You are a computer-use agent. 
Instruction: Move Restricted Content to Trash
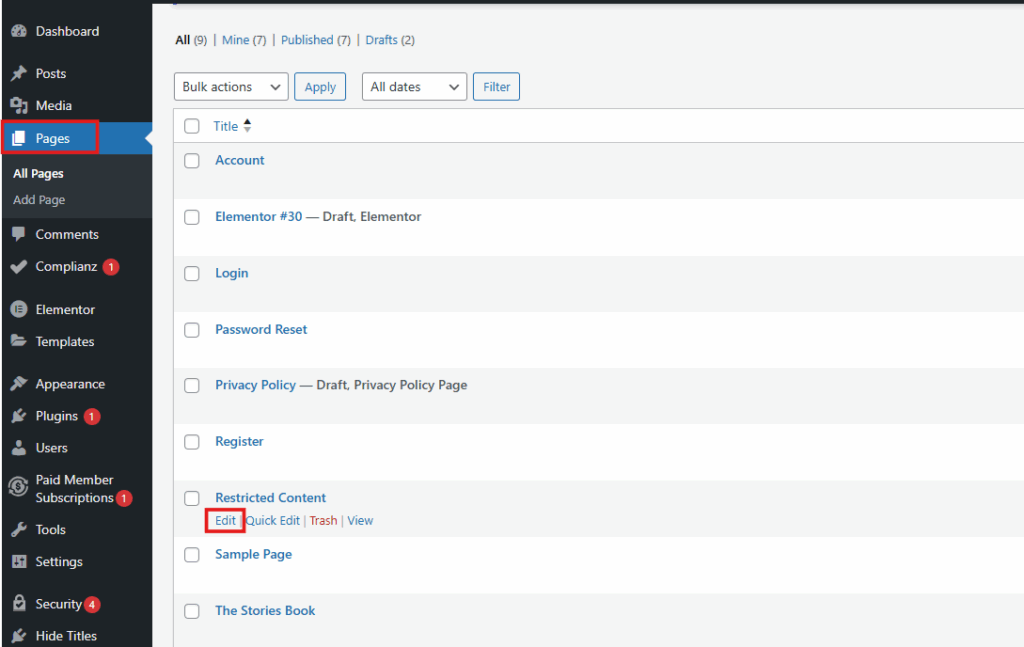pyautogui.click(x=323, y=521)
